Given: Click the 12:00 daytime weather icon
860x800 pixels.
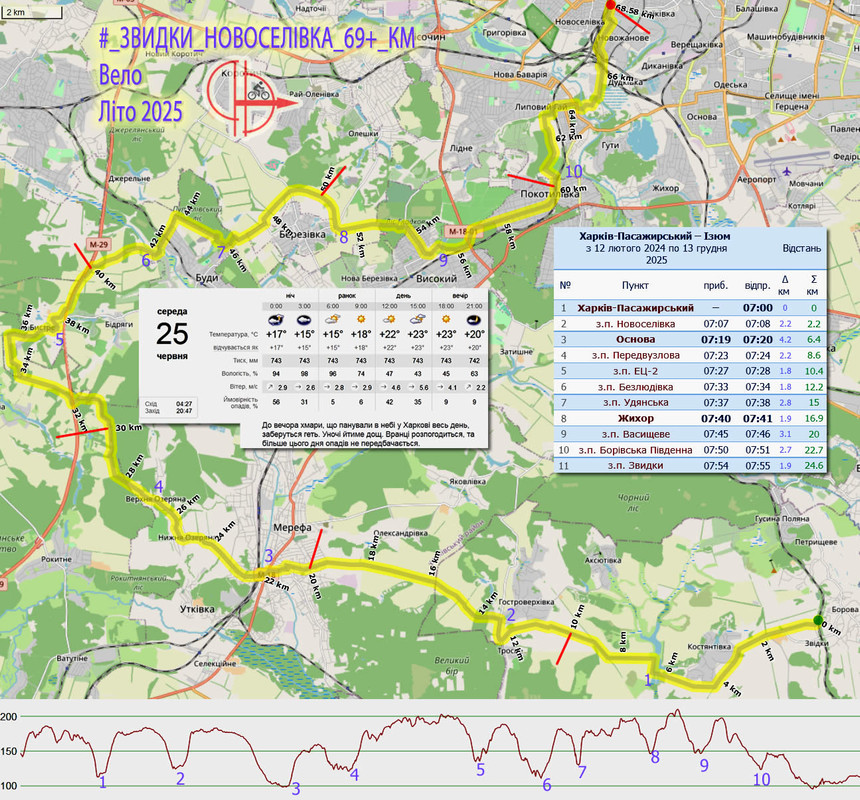Looking at the screenshot, I should click(389, 320).
